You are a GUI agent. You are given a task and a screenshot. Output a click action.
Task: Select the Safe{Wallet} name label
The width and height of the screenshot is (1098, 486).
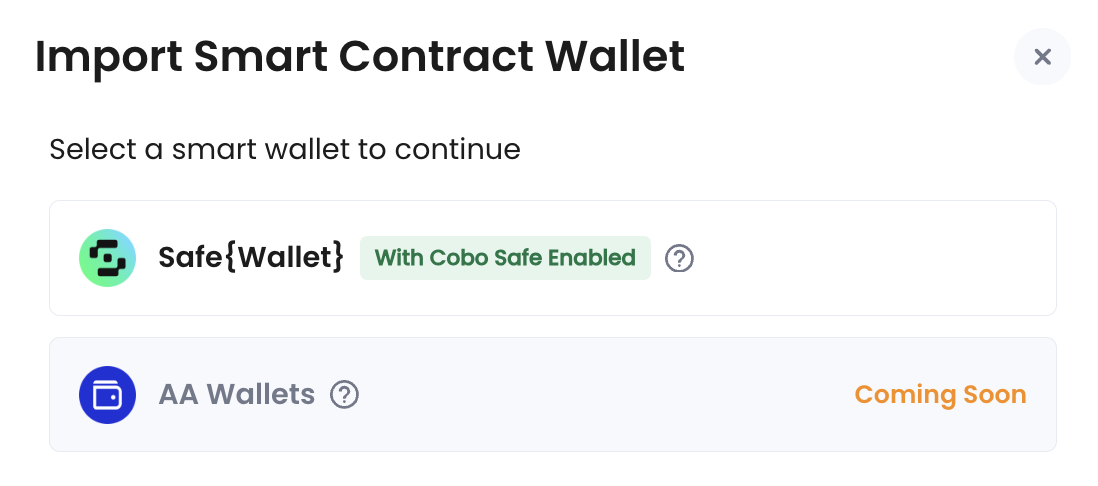pyautogui.click(x=251, y=258)
